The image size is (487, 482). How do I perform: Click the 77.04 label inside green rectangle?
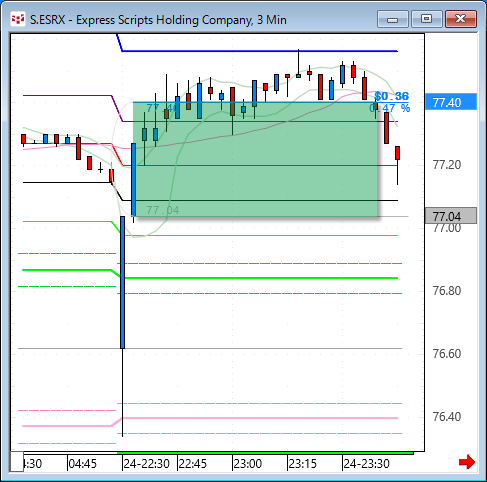[x=163, y=210]
